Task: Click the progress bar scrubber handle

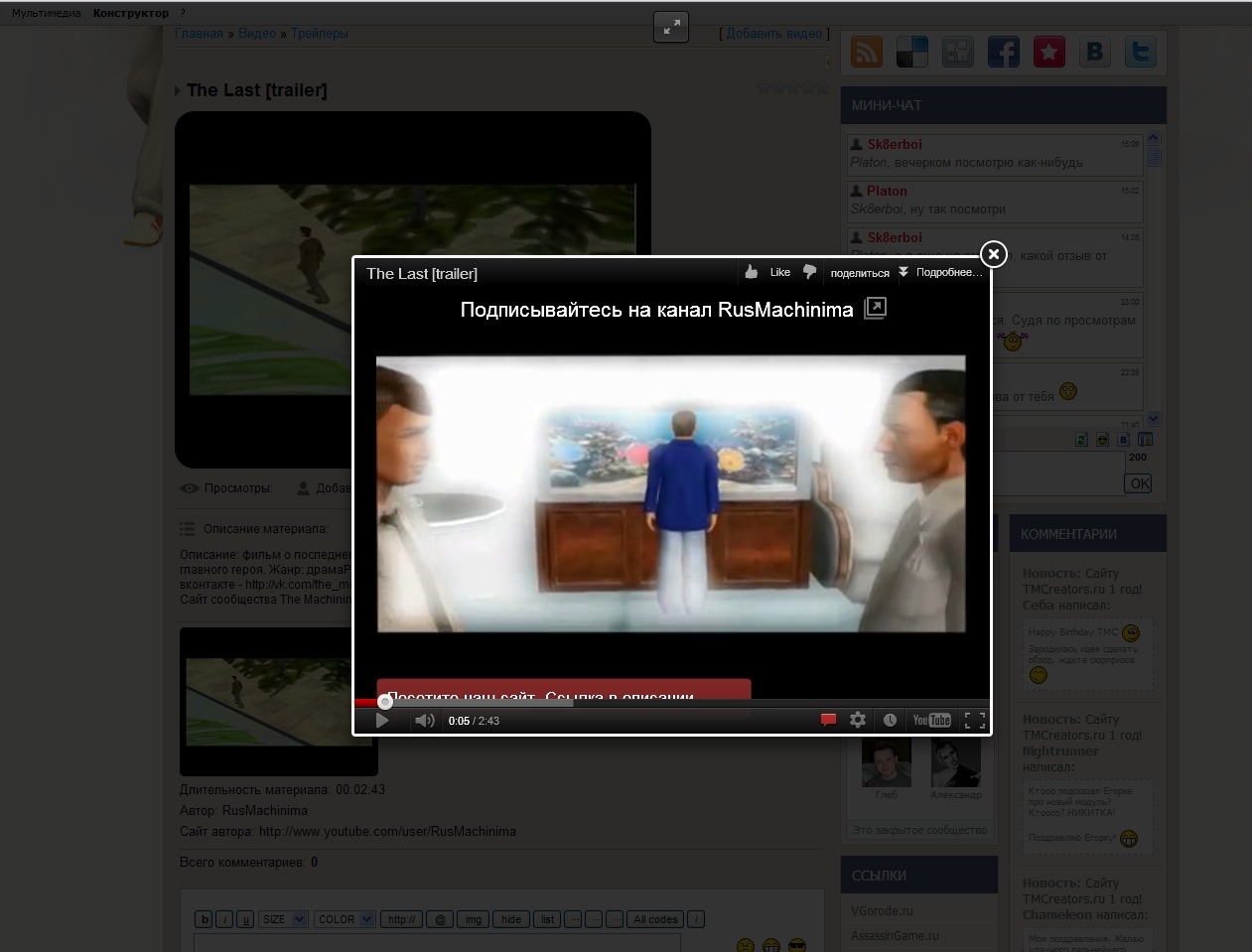Action: (385, 702)
